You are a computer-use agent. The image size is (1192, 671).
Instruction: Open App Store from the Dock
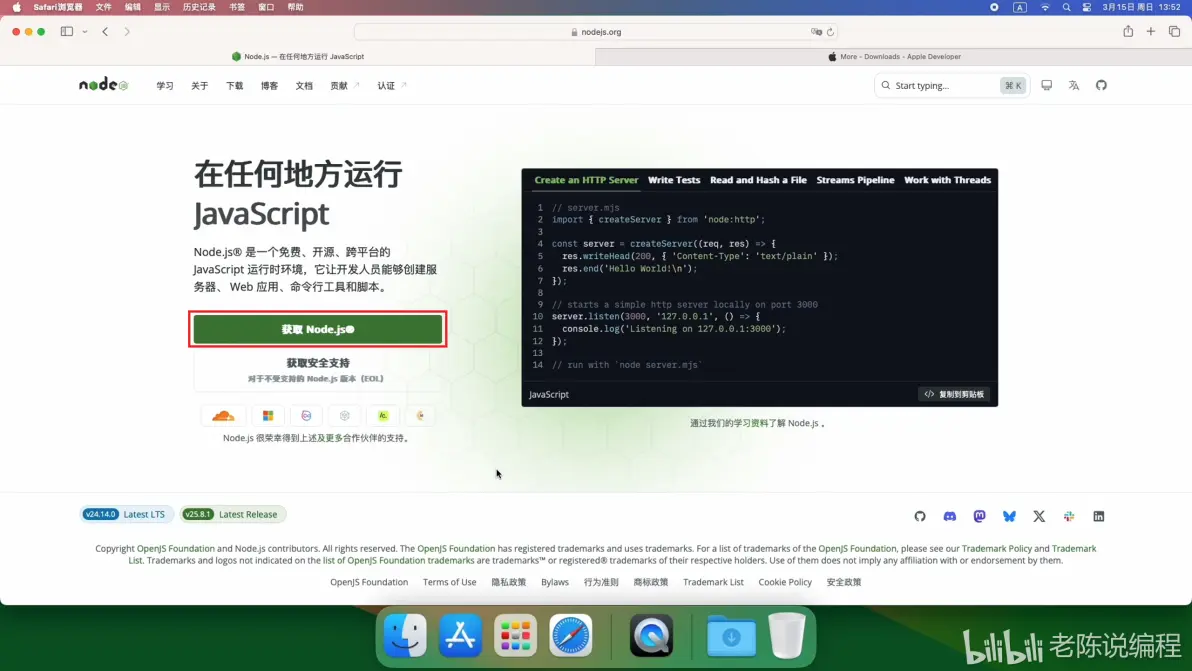pos(460,635)
